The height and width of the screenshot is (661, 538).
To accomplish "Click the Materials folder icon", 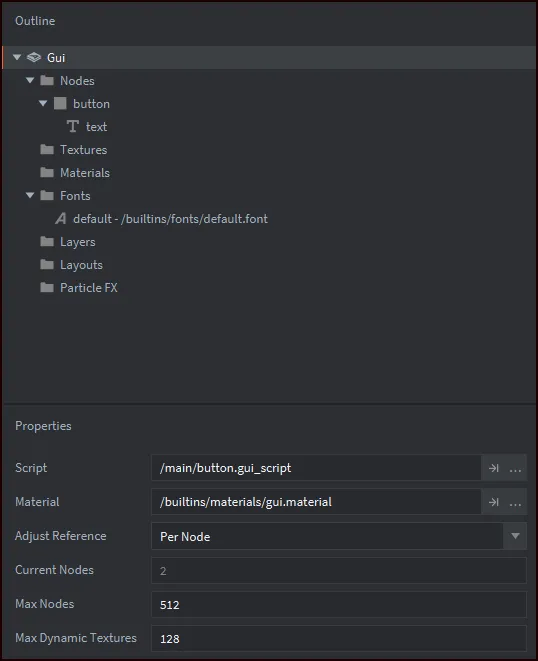I will click(47, 172).
